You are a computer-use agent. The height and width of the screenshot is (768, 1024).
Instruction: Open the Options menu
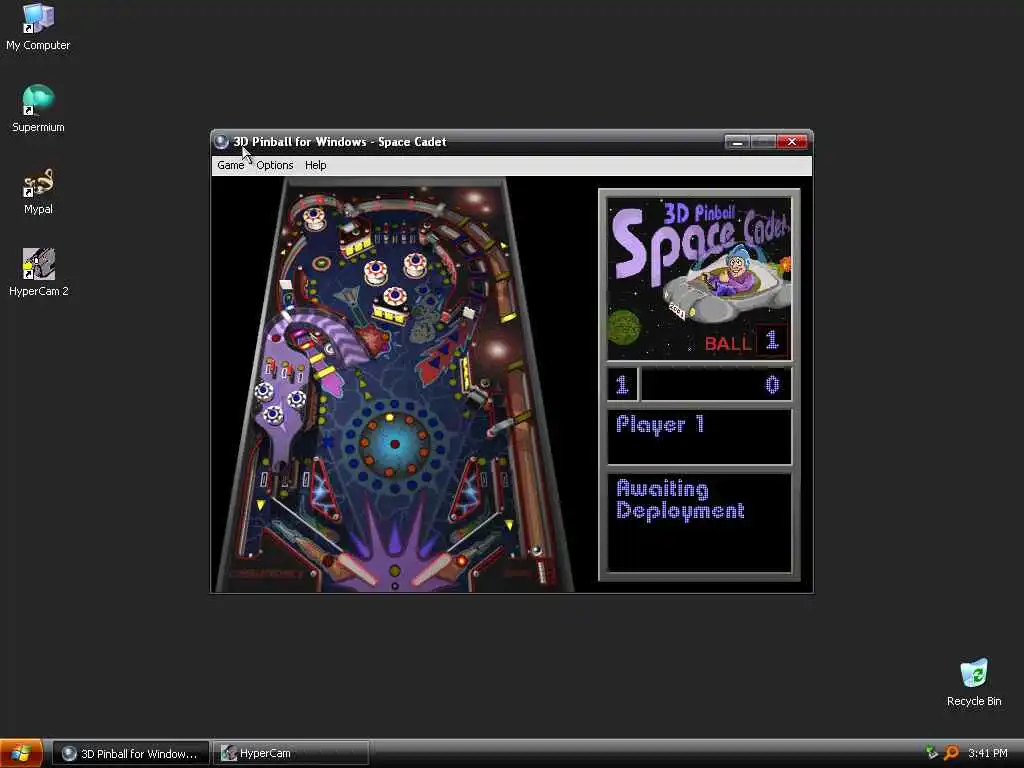274,165
